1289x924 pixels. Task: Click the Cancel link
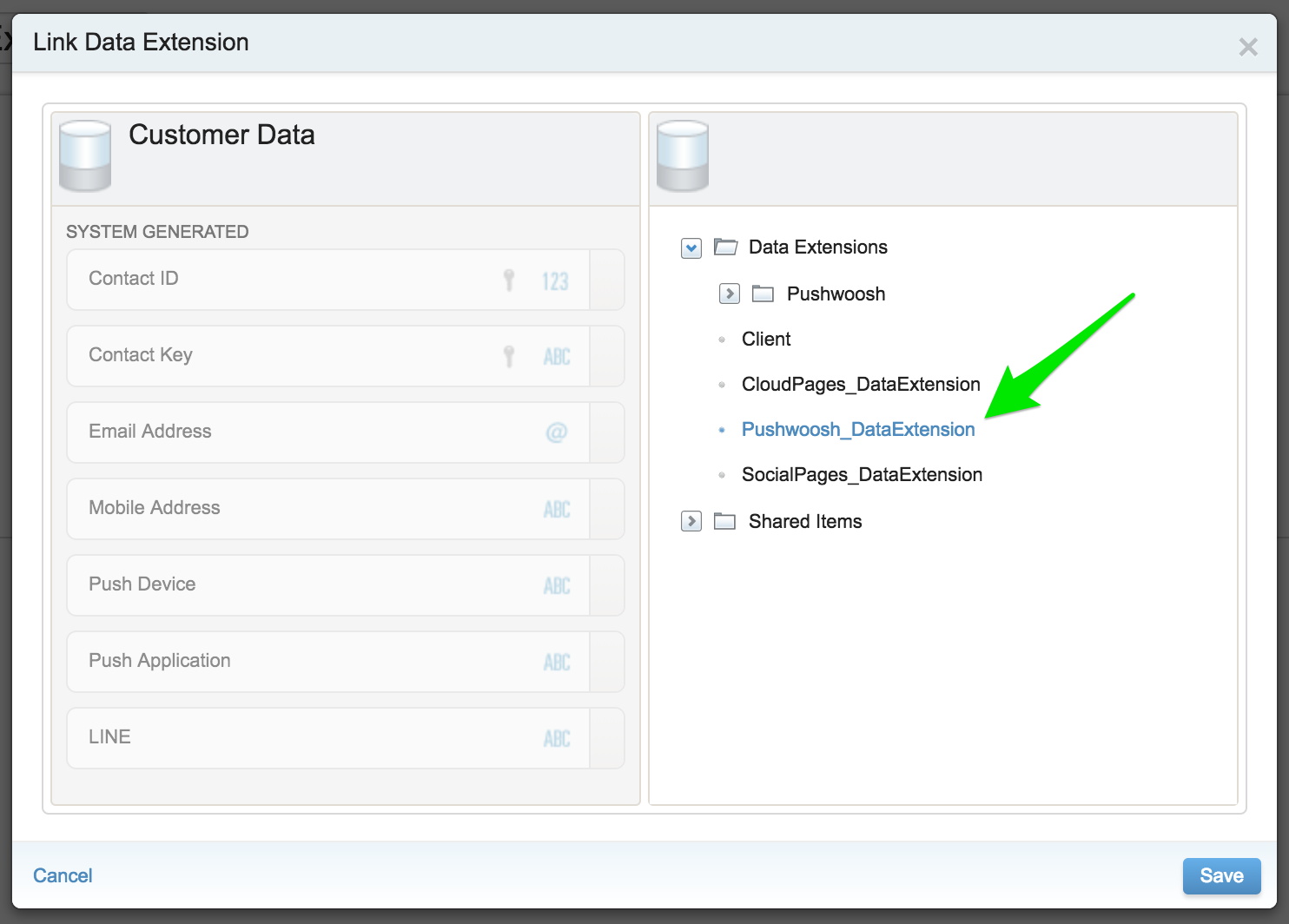pyautogui.click(x=63, y=875)
